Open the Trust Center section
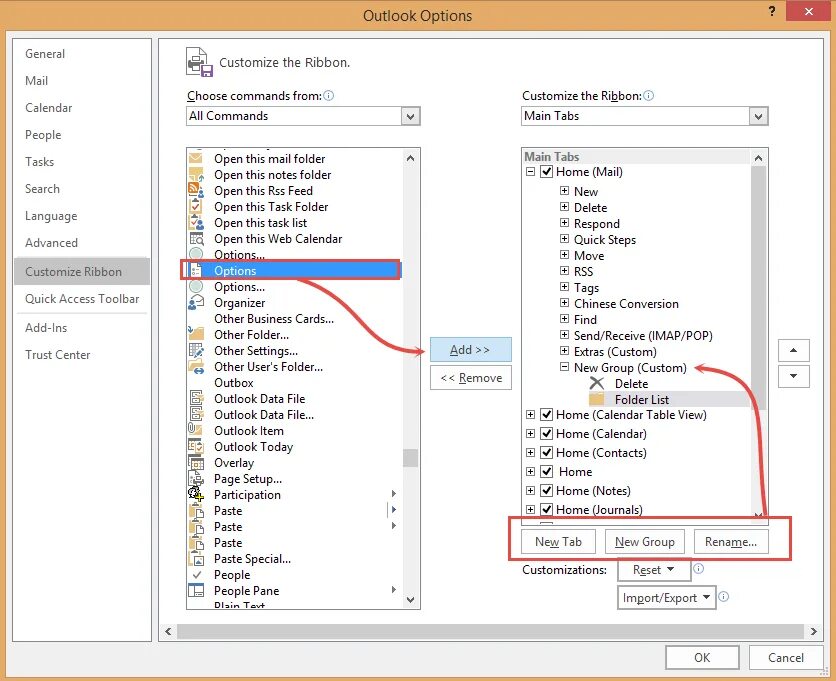 click(x=57, y=354)
